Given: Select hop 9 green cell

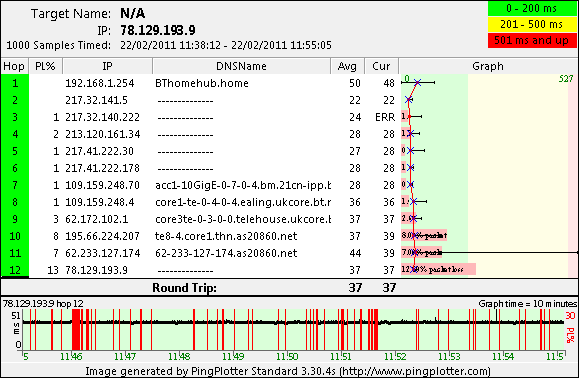Looking at the screenshot, I should pyautogui.click(x=15, y=219).
